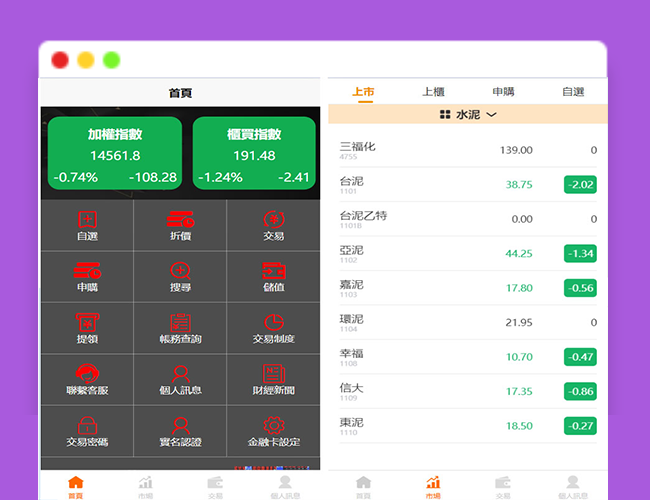Open the 加權指數 index card
The image size is (650, 500).
point(115,153)
